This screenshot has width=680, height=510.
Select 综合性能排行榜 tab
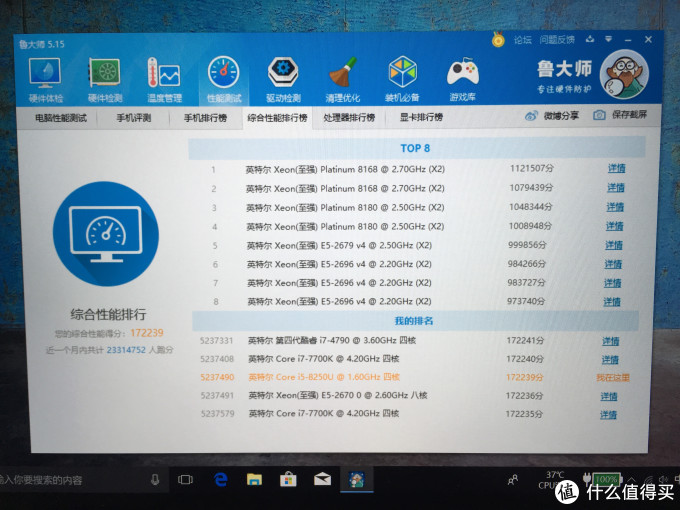(x=277, y=118)
